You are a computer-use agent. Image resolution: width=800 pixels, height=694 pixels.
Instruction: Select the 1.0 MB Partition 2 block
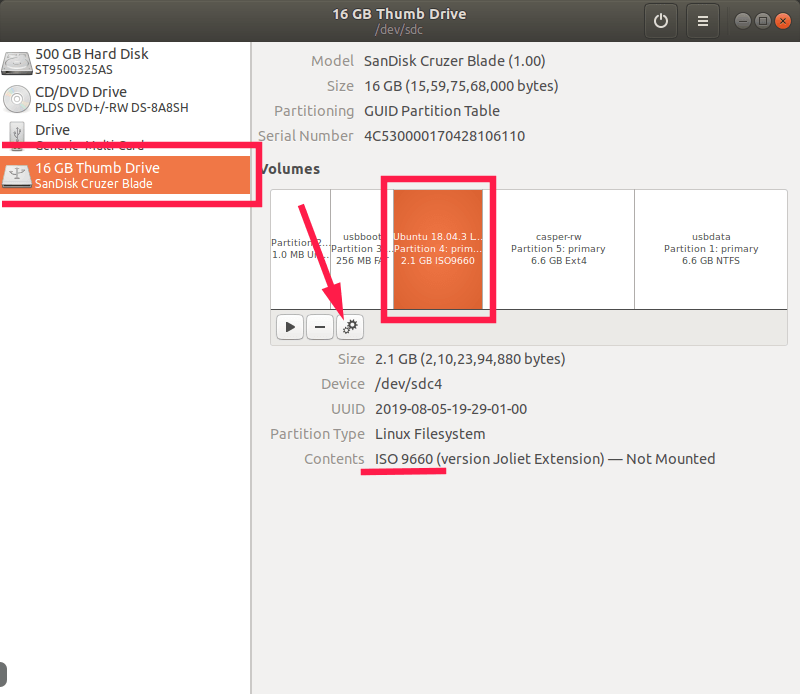click(300, 249)
